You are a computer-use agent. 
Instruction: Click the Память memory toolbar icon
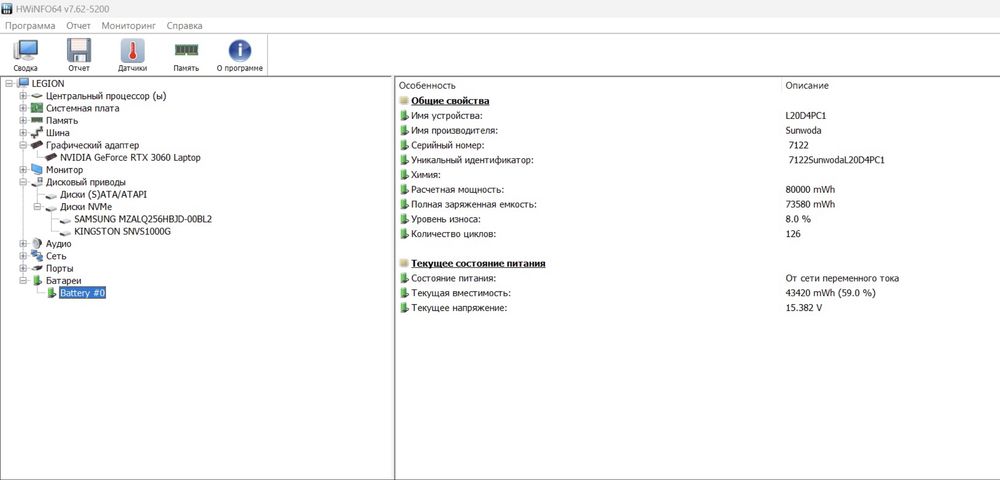pyautogui.click(x=186, y=55)
